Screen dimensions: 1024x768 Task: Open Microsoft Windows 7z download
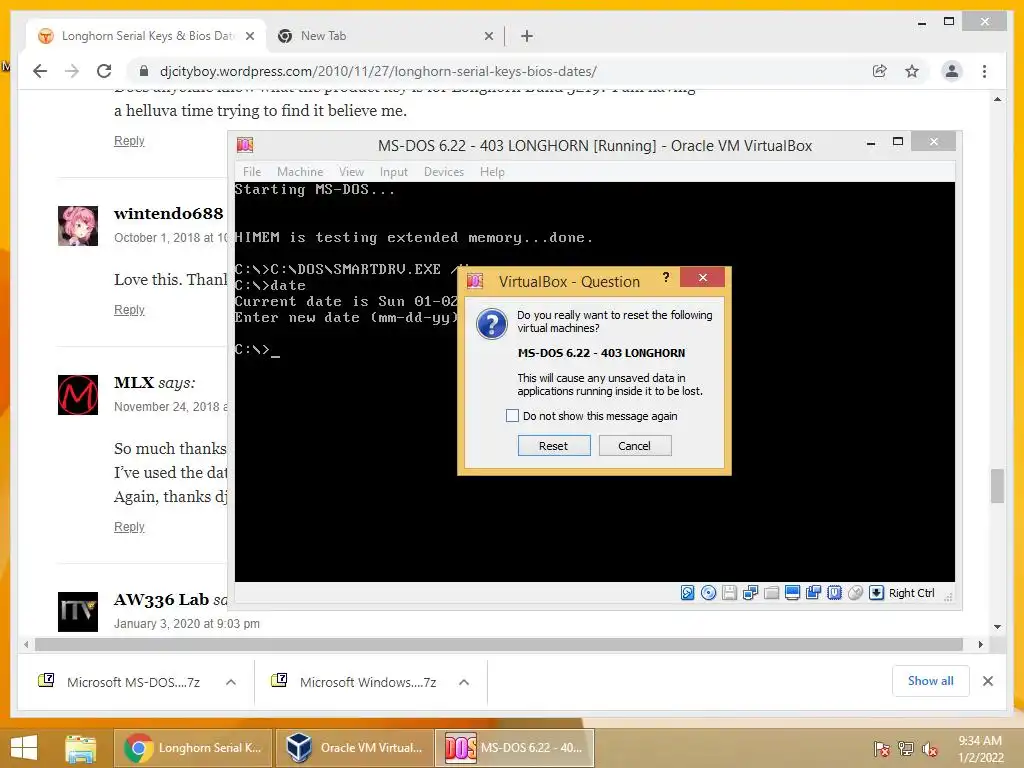click(x=368, y=682)
